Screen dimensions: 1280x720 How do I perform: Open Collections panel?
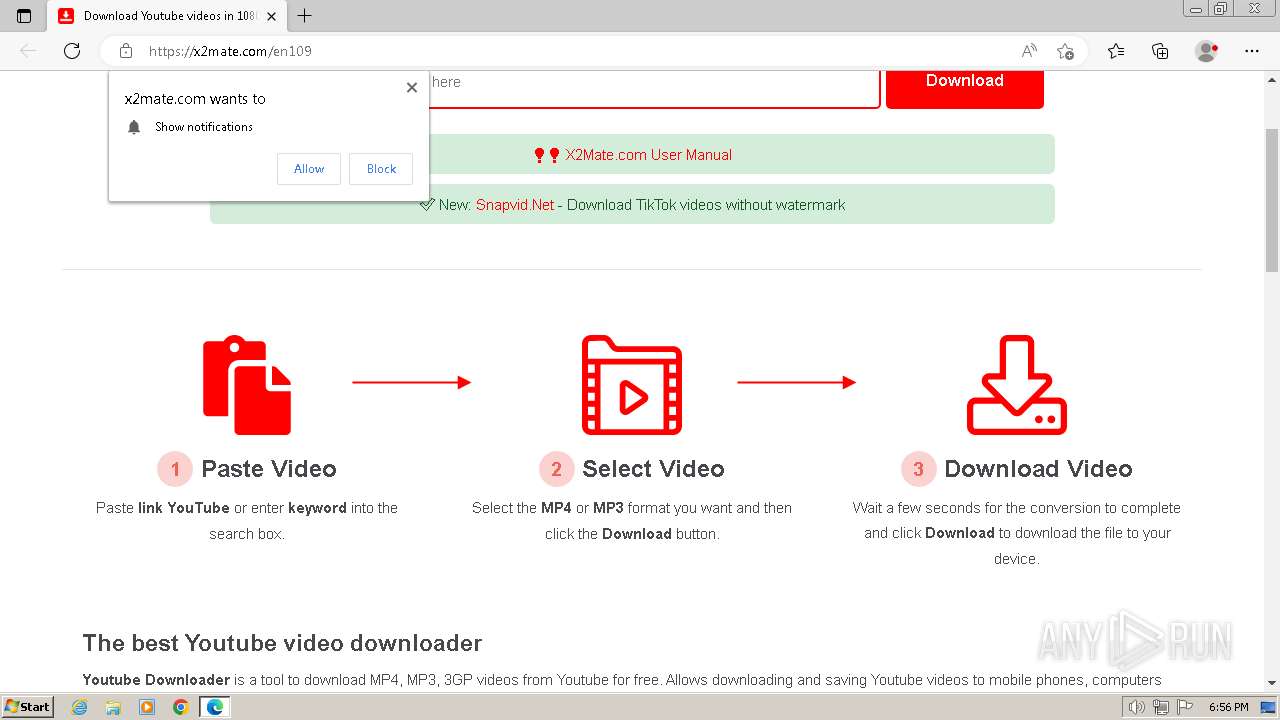click(1160, 51)
